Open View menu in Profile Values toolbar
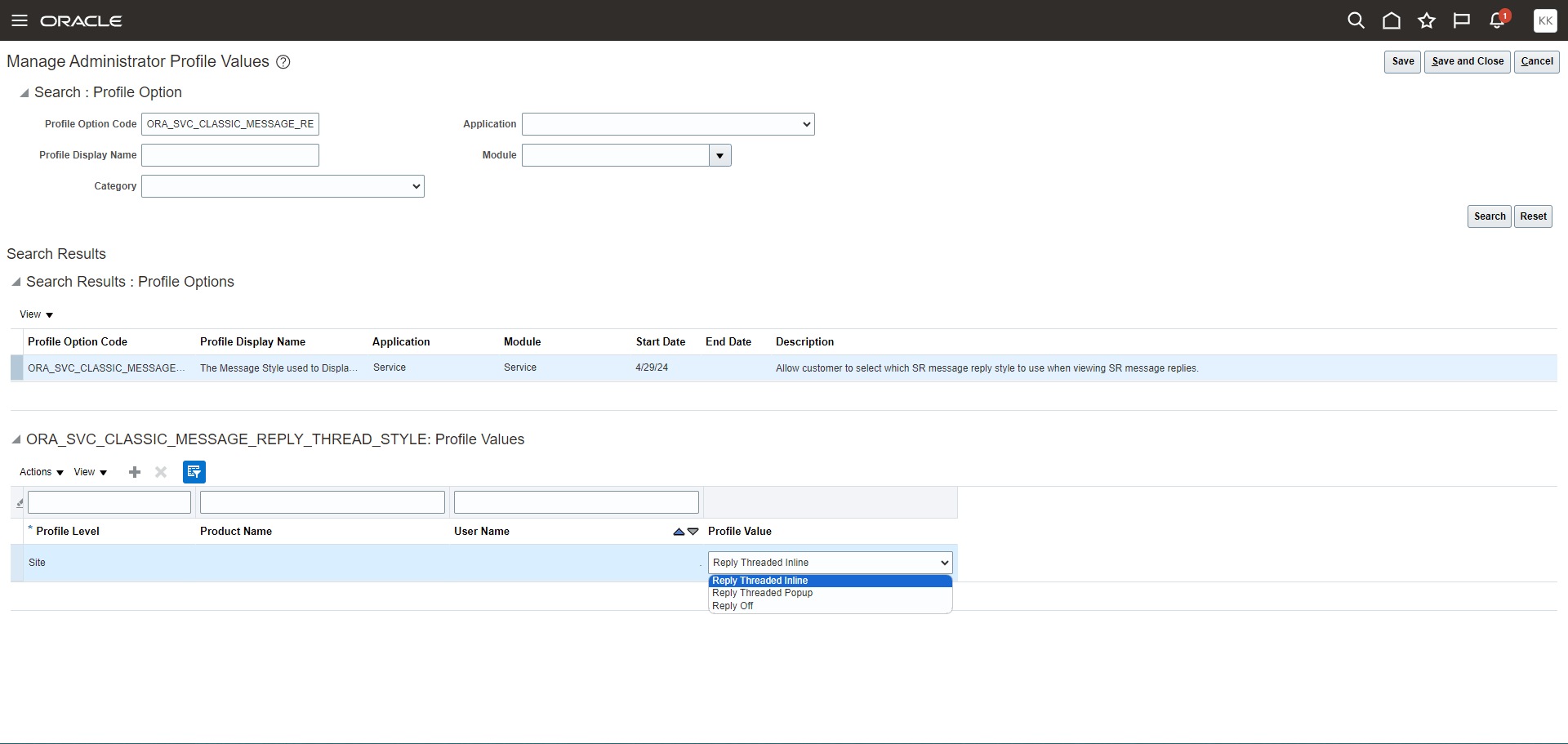Viewport: 1568px width, 744px height. point(91,472)
